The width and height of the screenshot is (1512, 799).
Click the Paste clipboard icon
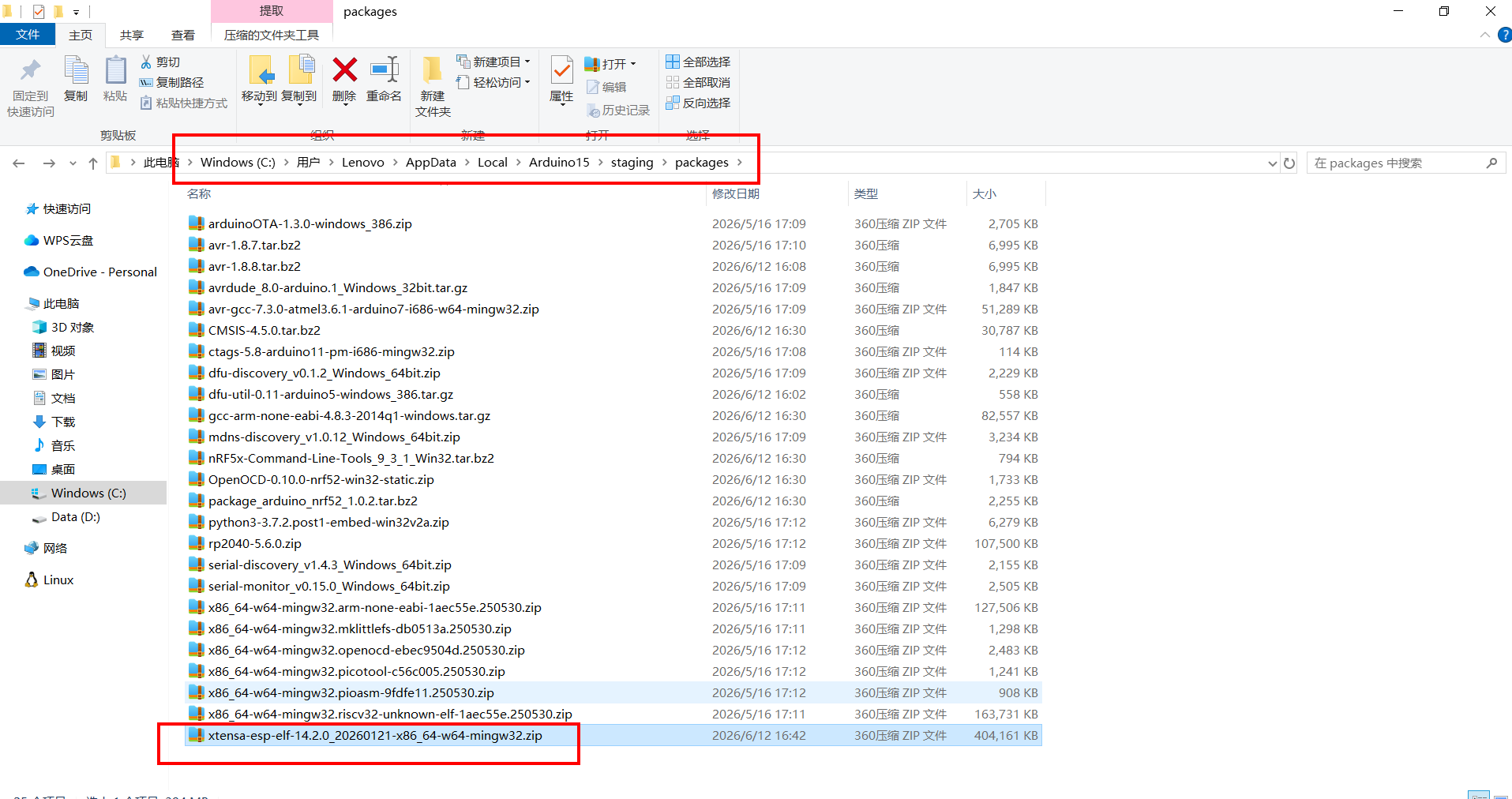coord(115,79)
